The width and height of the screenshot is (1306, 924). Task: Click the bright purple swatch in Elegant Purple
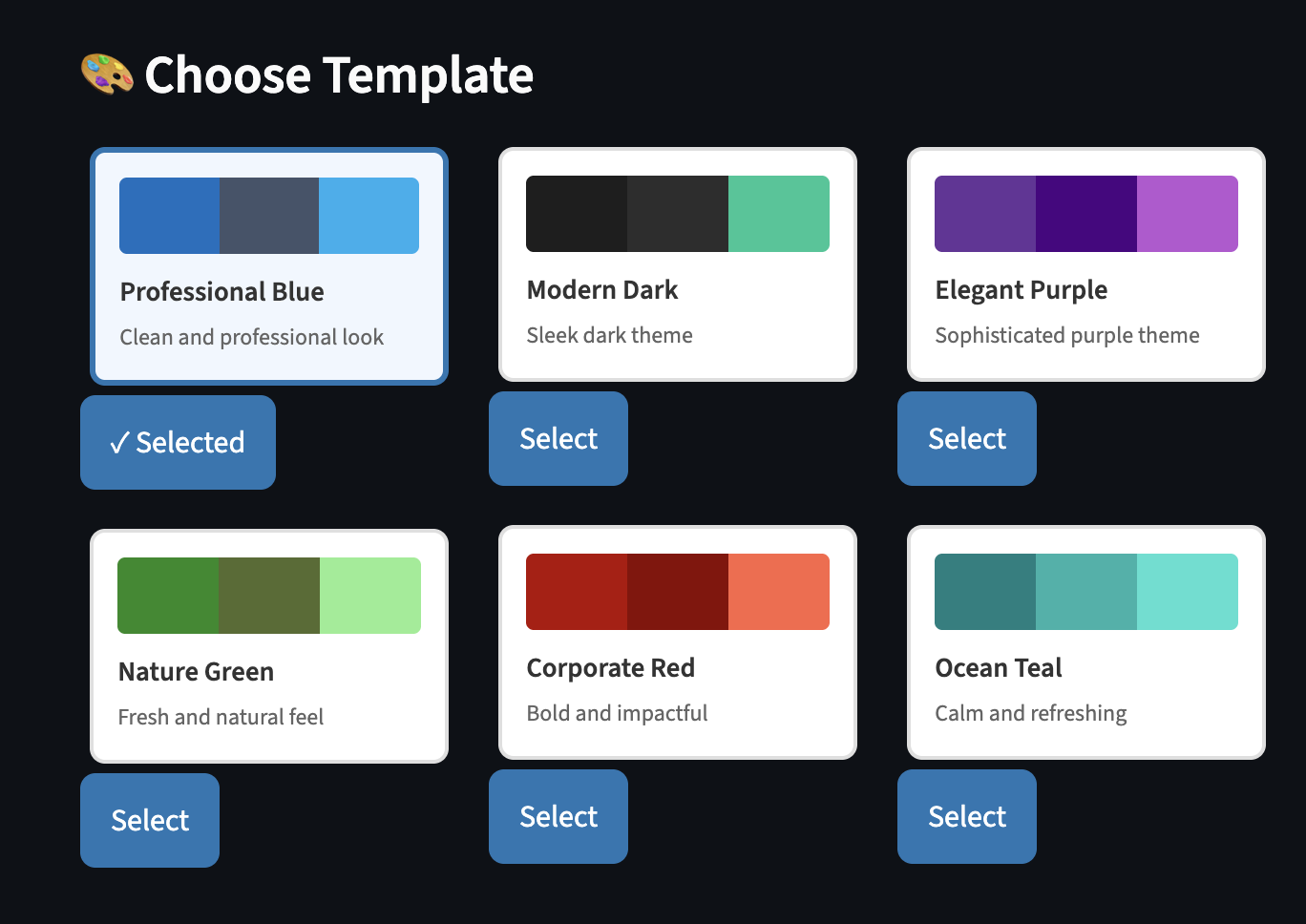tap(1187, 213)
